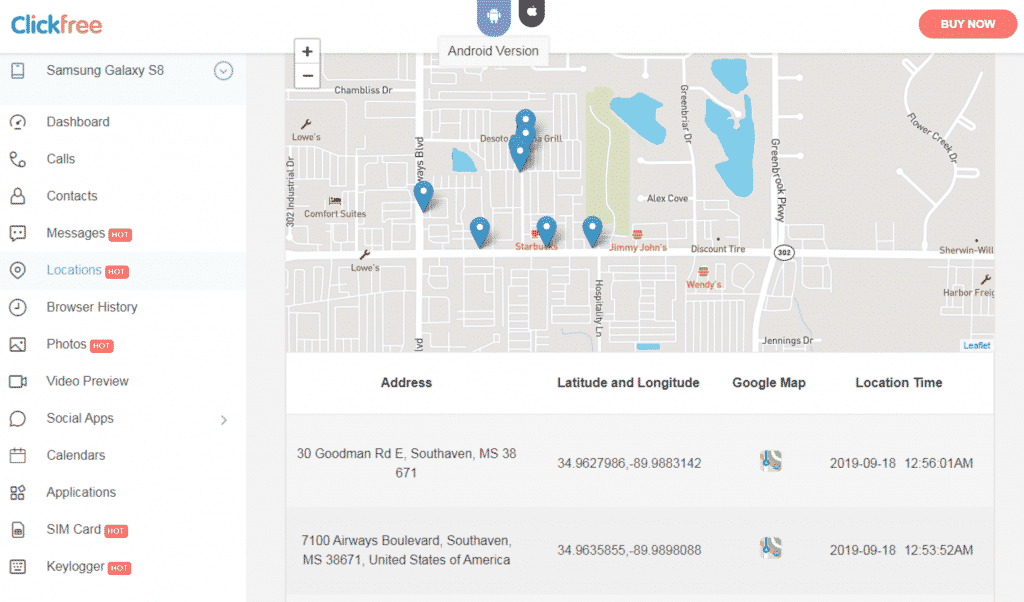
Task: Click the BUY NOW button
Action: 967,23
